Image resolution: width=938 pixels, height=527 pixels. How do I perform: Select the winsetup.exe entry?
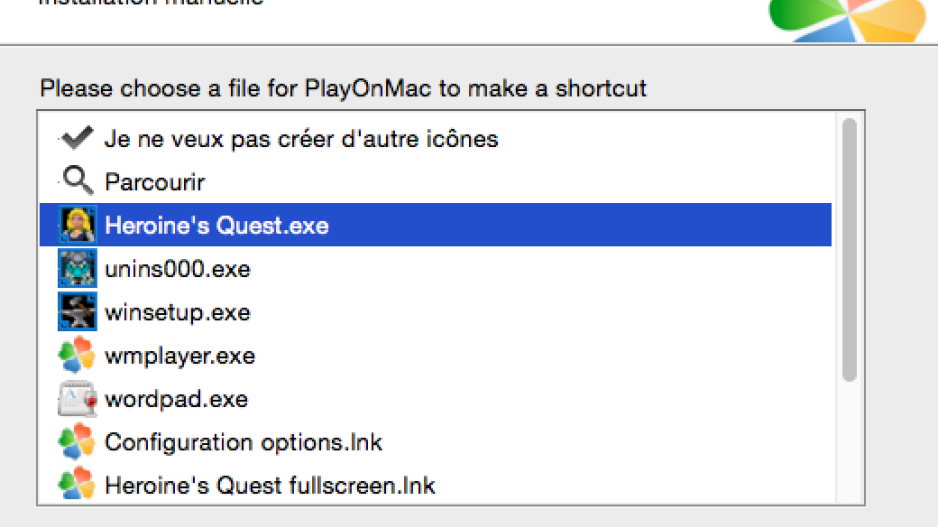(436, 312)
